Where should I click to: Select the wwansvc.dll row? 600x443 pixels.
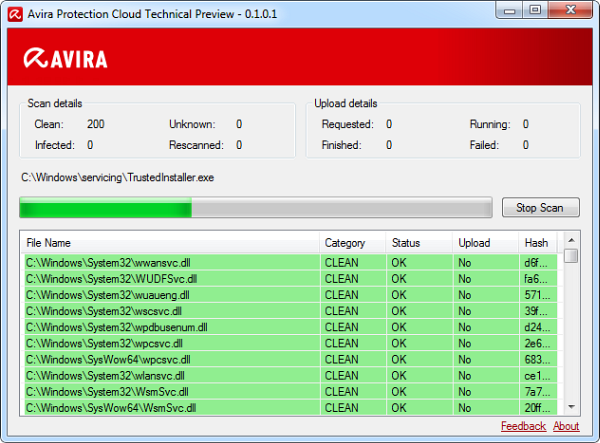pos(291,263)
